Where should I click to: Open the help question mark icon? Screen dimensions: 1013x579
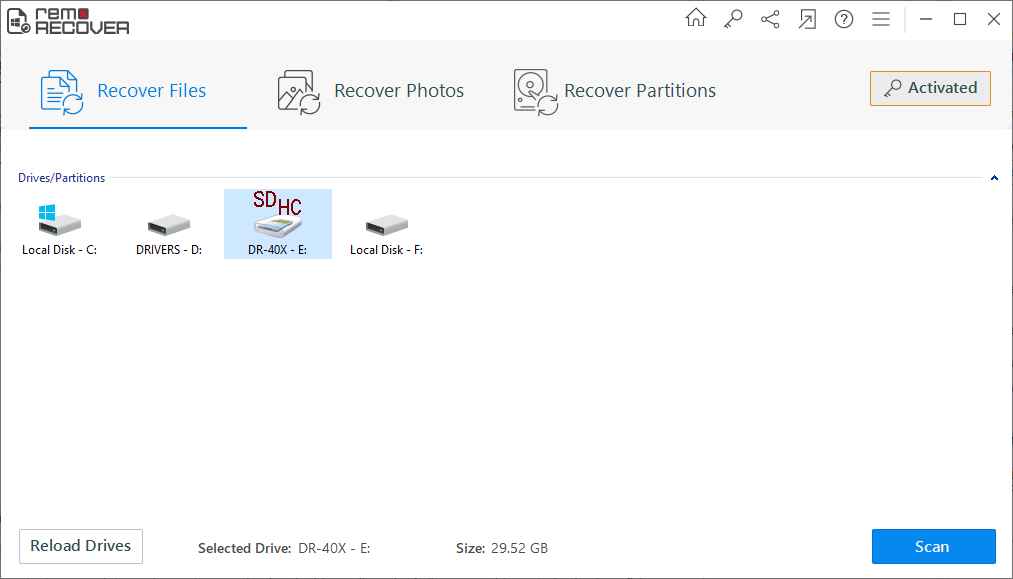pos(844,19)
